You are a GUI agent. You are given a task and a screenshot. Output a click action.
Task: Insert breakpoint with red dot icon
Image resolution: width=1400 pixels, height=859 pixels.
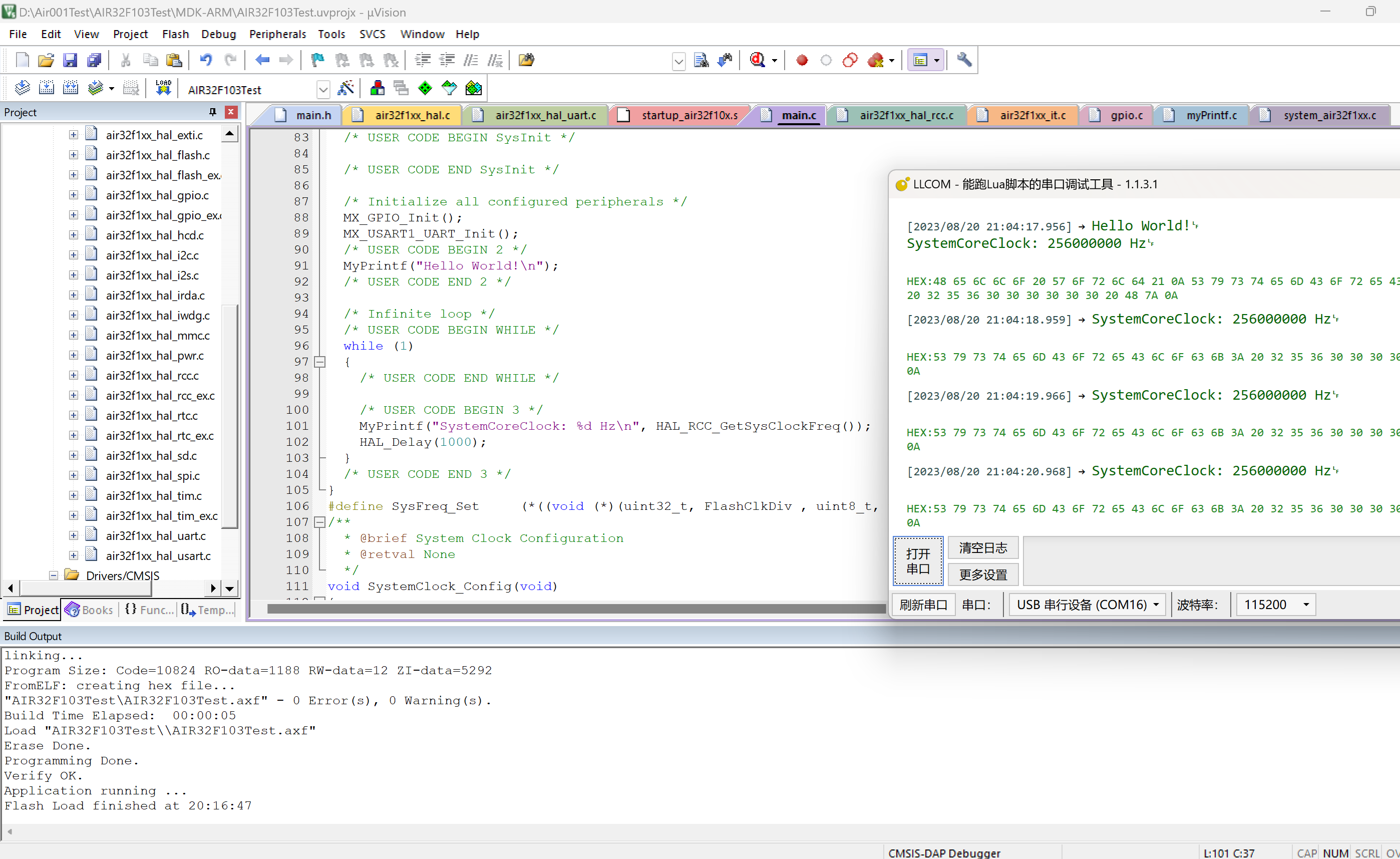(802, 60)
